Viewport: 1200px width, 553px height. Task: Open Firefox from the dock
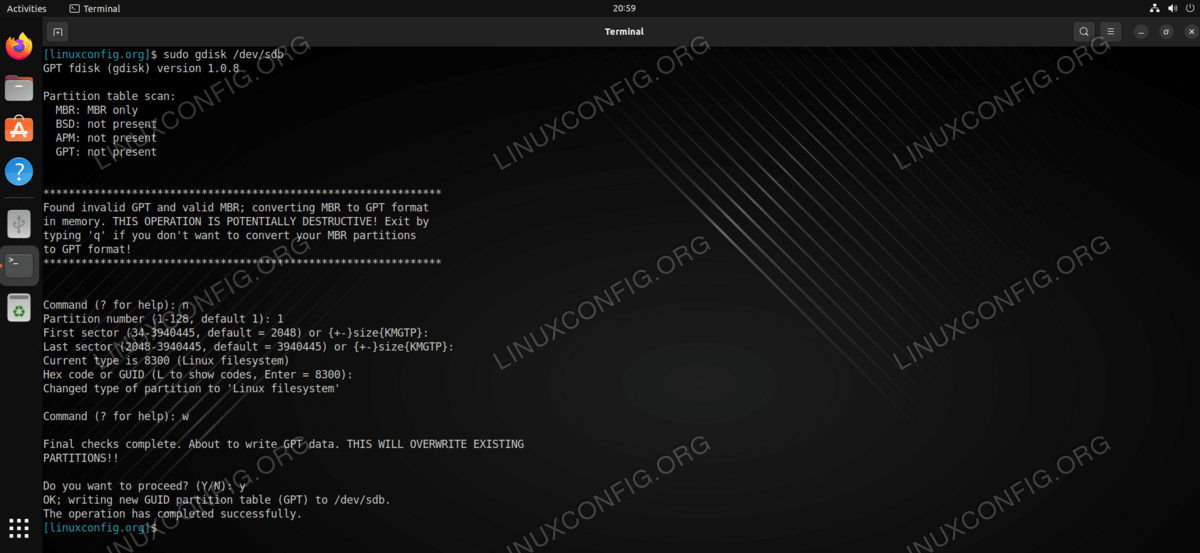(19, 46)
